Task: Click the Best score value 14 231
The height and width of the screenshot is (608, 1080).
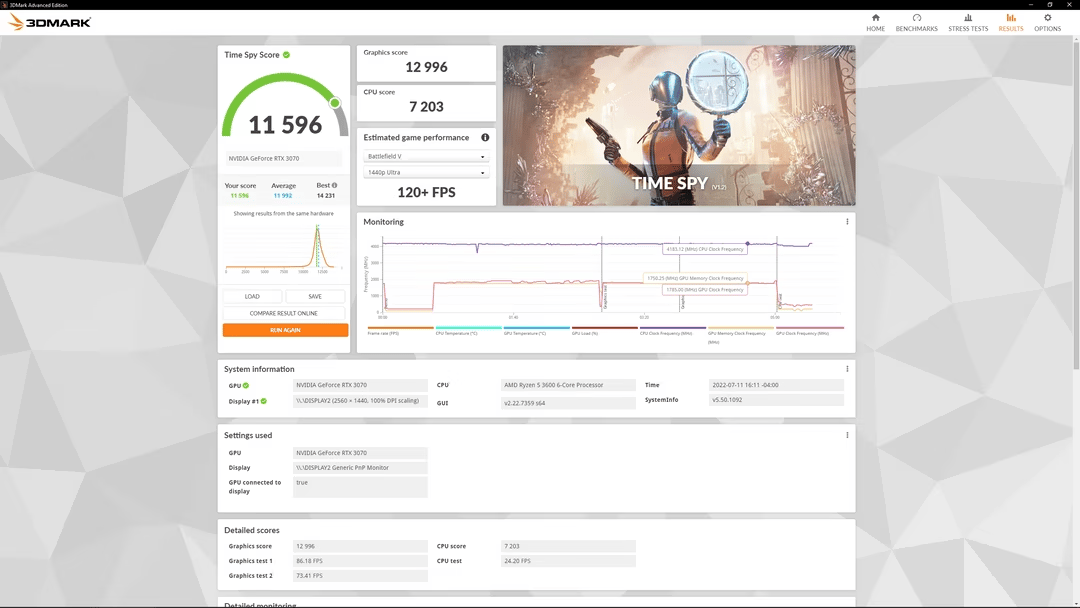Action: 326,196
